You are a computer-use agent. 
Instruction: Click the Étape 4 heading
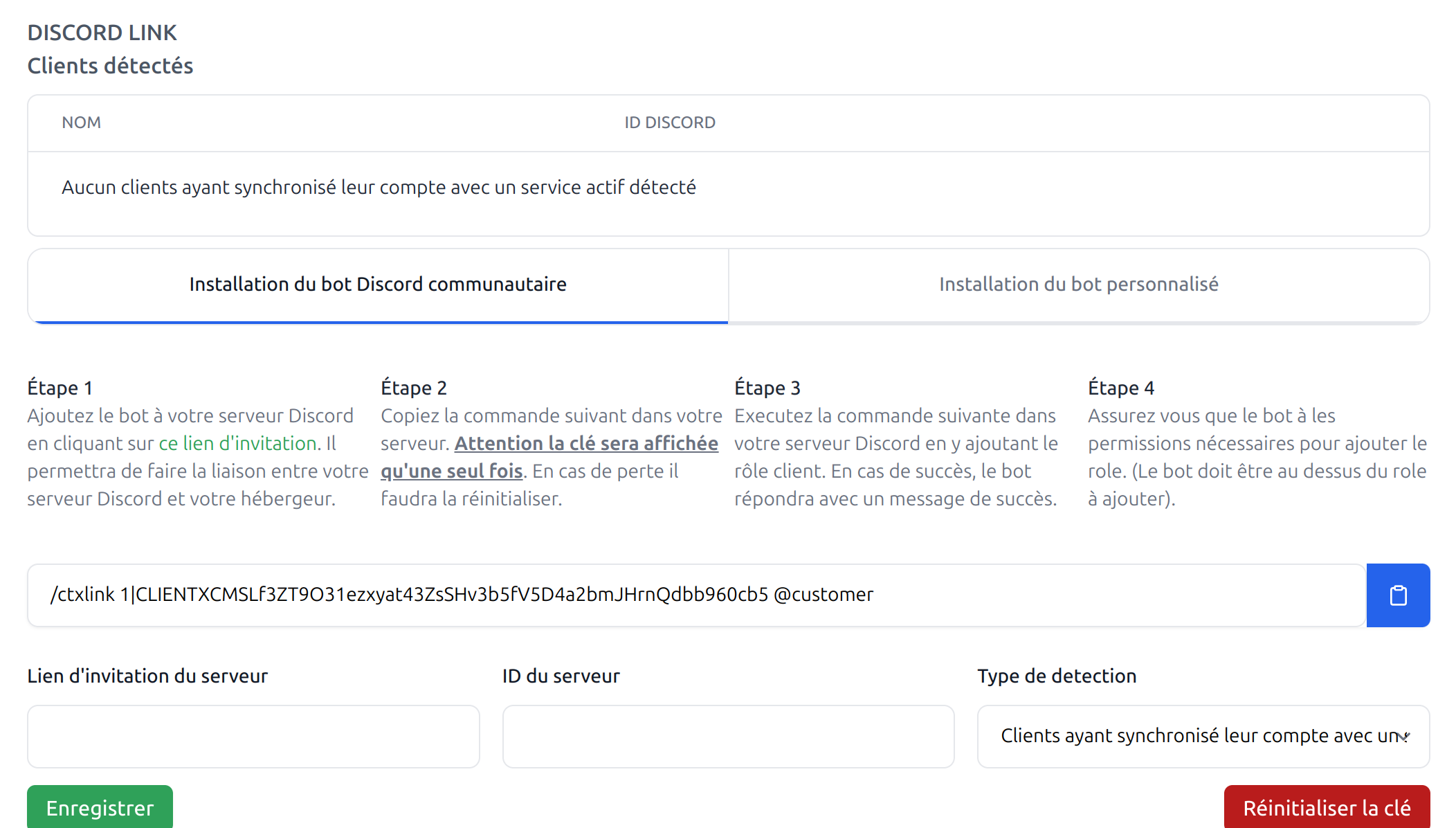click(x=1120, y=388)
